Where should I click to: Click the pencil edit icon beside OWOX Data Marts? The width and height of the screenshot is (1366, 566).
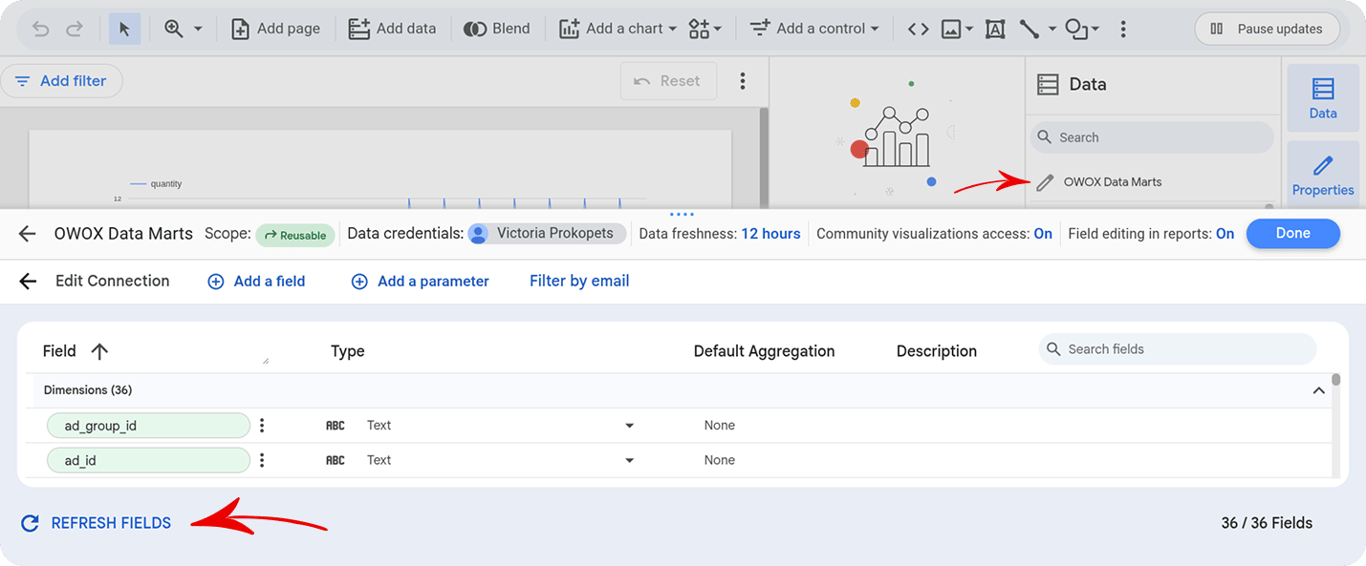coord(1045,182)
